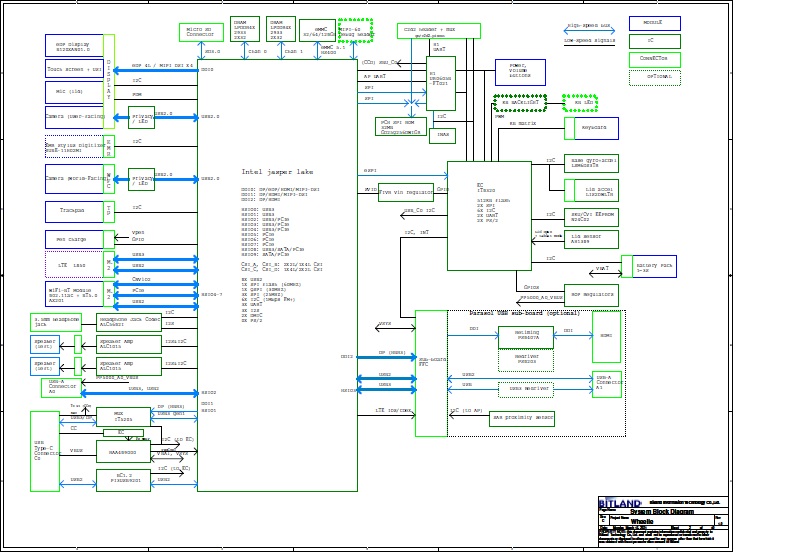
Task: Select the vin regulator block left of EC
Action: pos(406,192)
